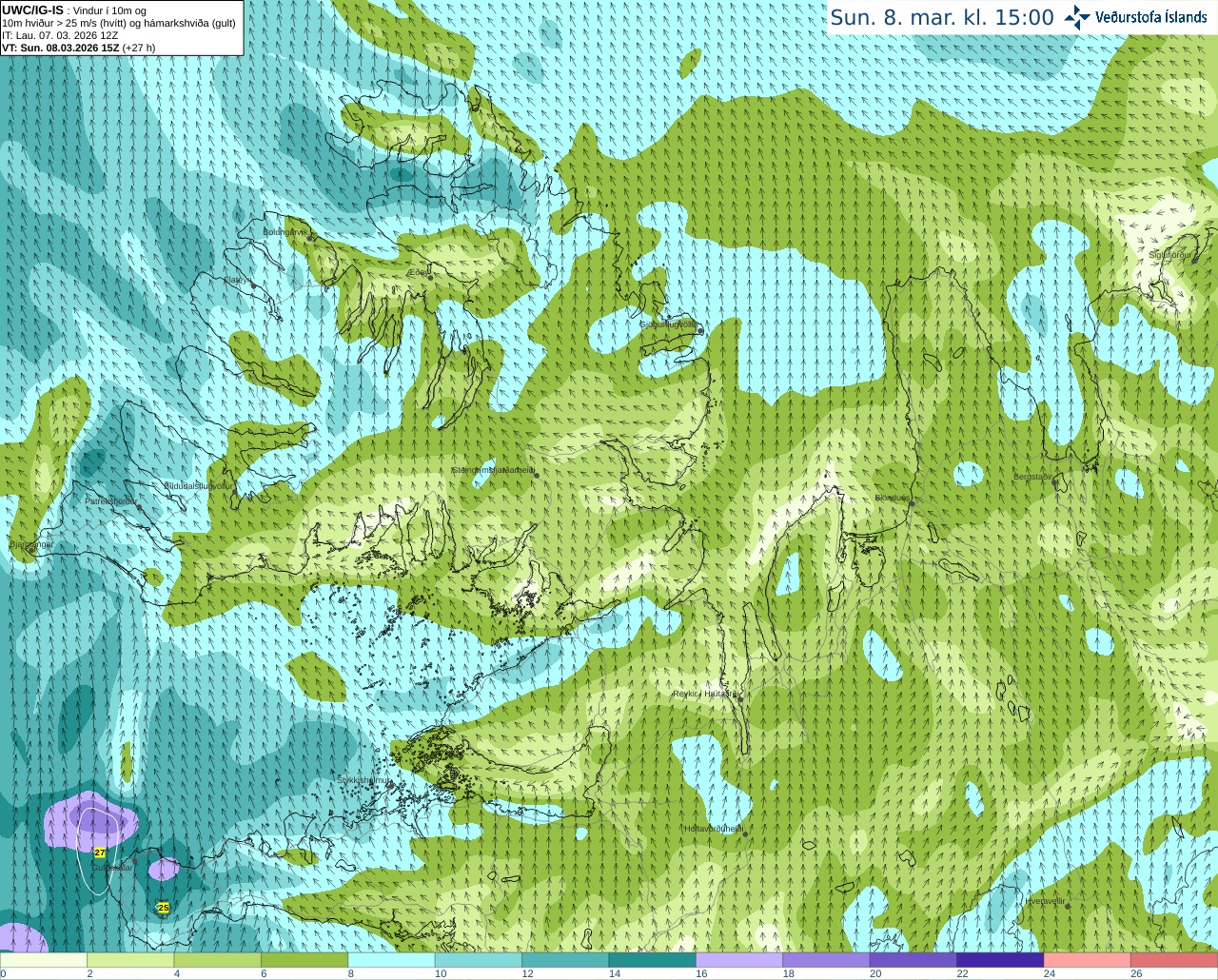Click the legend scale value 16

[701, 973]
